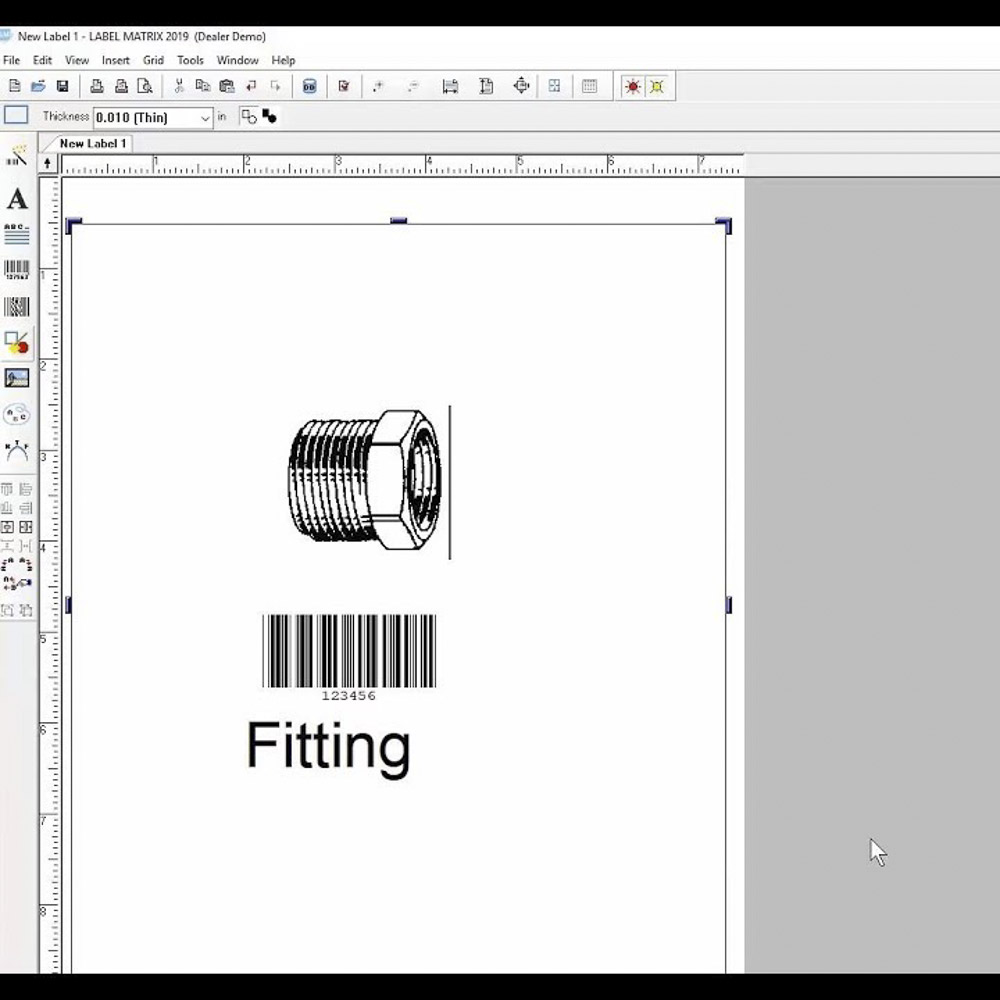This screenshot has height=1000, width=1000.
Task: Click the Save toolbar button
Action: [62, 86]
